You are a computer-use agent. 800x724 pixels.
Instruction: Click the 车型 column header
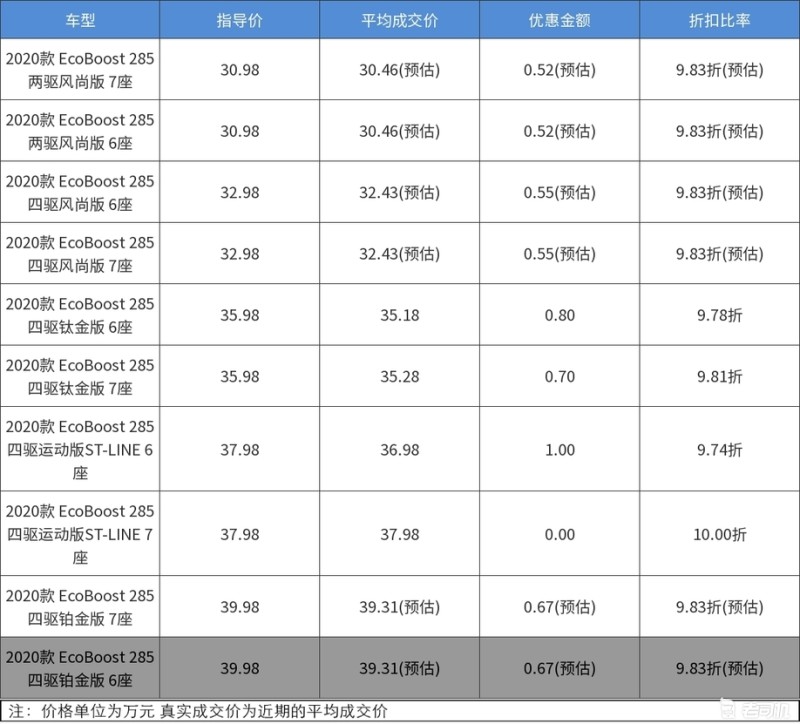click(80, 20)
